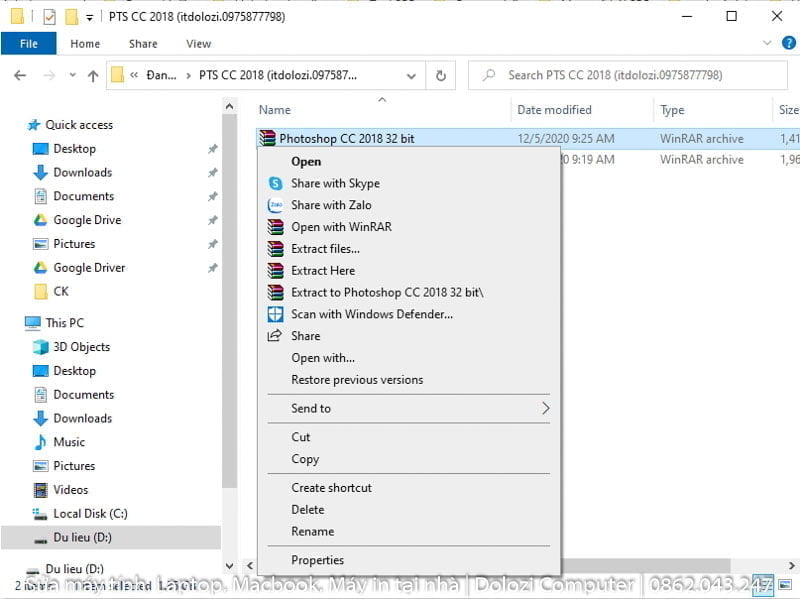Expand the ribbon with the chevron

766,43
